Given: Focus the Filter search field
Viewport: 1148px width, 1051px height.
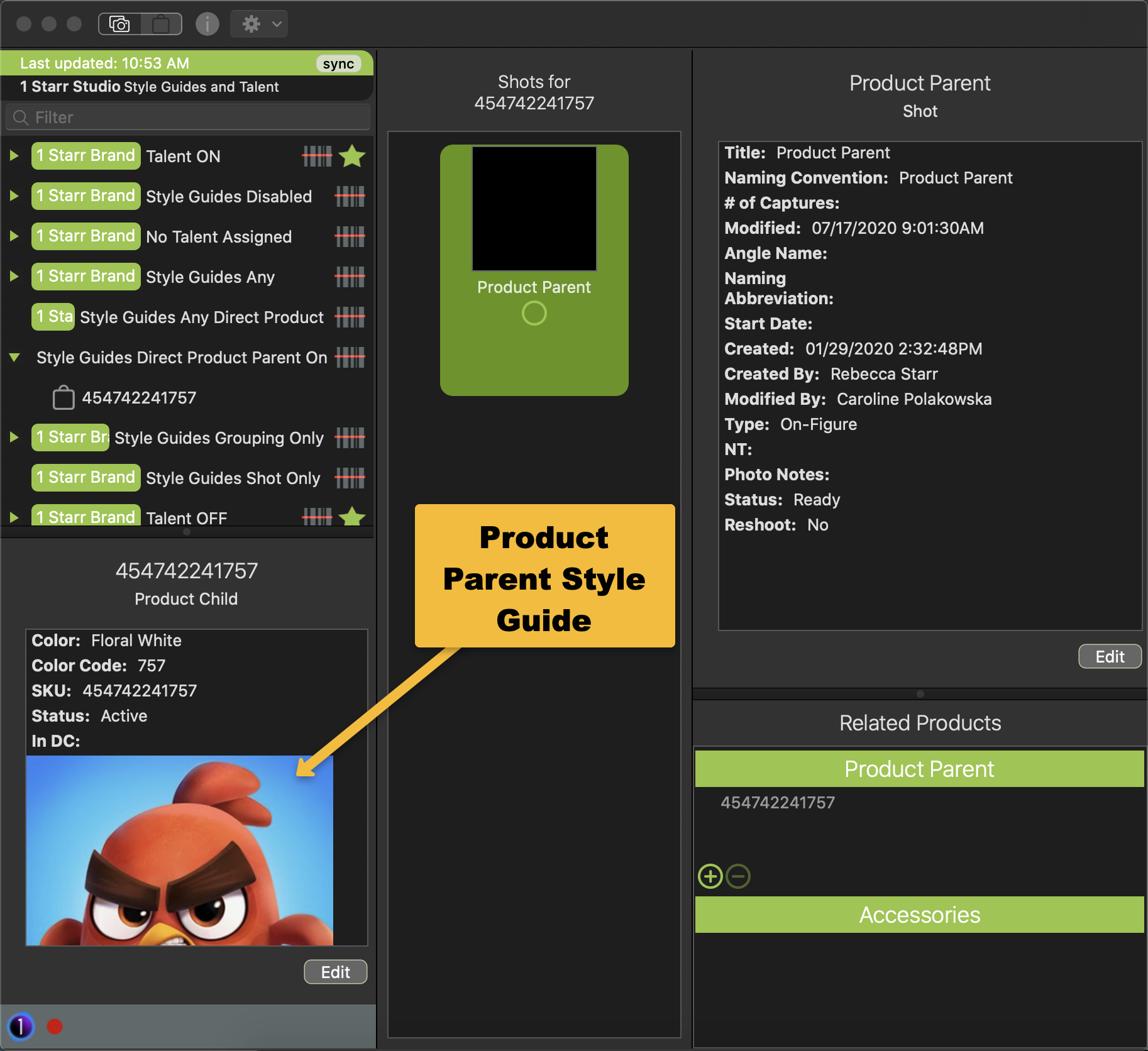Looking at the screenshot, I should pos(188,118).
